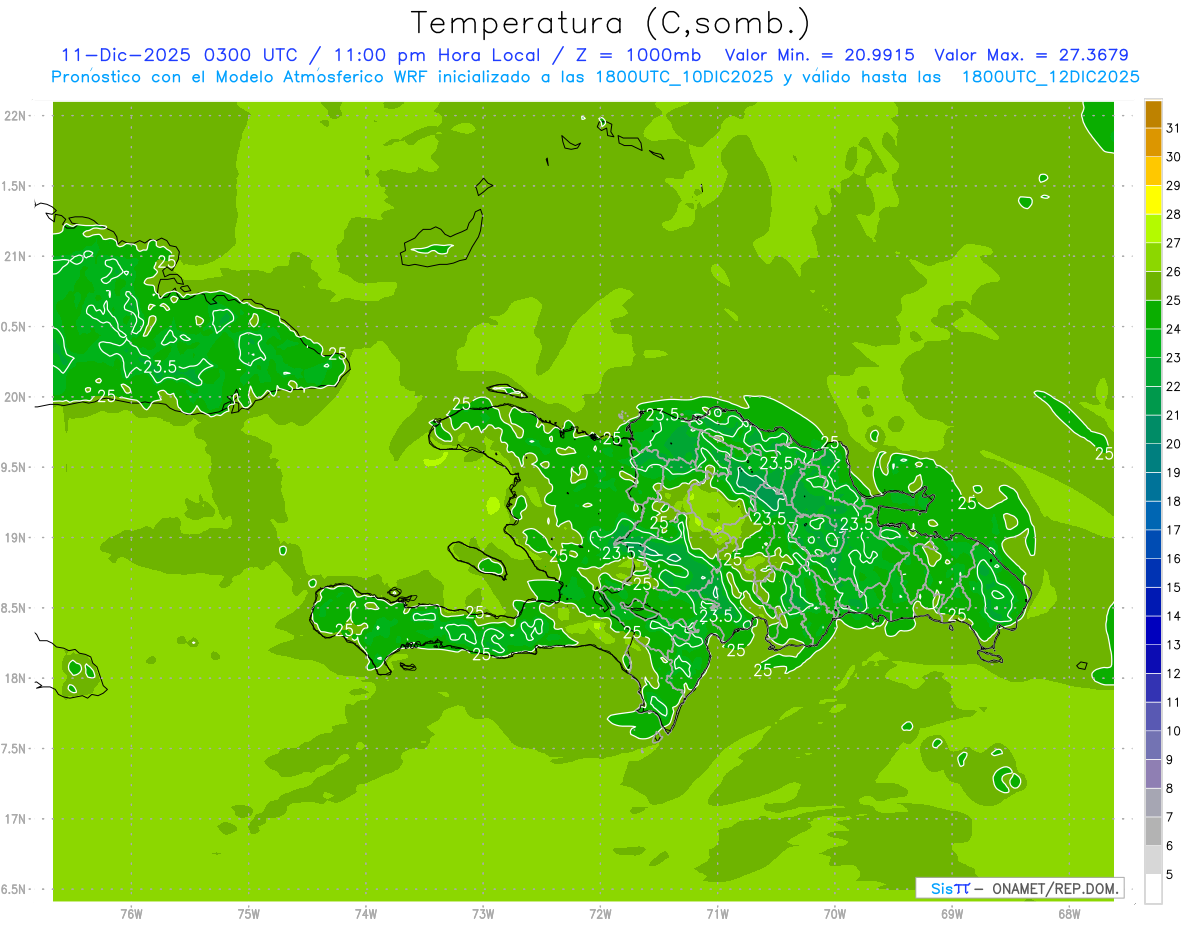
Task: Click the SisTT ONAMET/REP.DOM. credit box
Action: pyautogui.click(x=1019, y=888)
